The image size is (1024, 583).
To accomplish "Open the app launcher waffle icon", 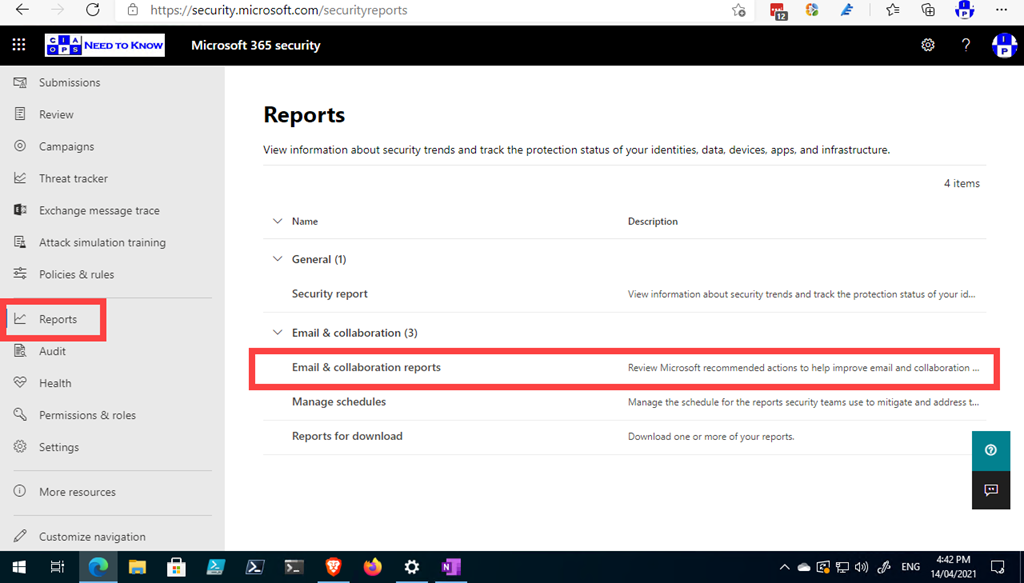I will (x=18, y=45).
